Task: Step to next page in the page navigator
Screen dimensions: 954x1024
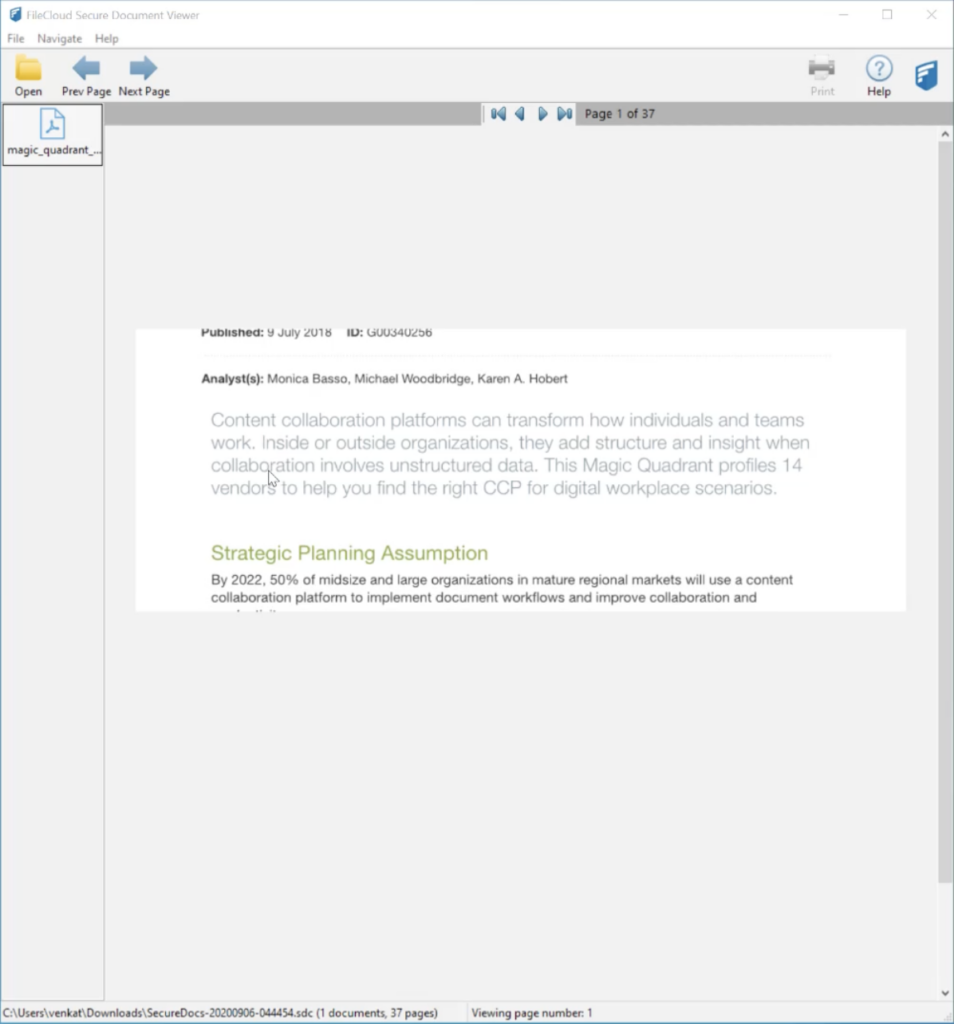Action: click(x=542, y=114)
